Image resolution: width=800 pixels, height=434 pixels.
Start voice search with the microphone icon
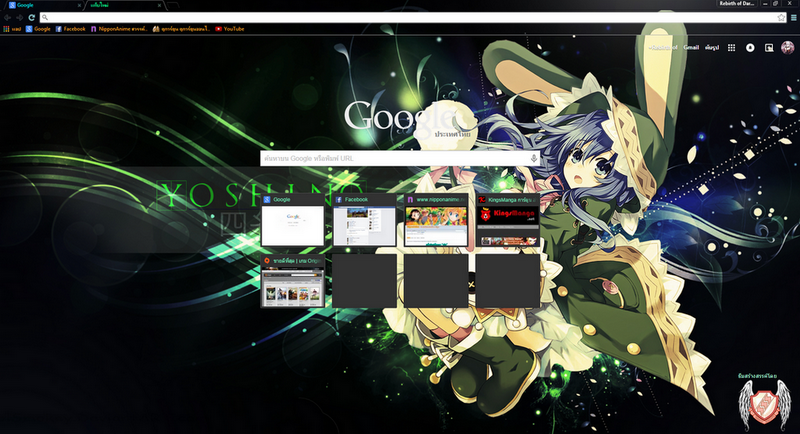533,159
